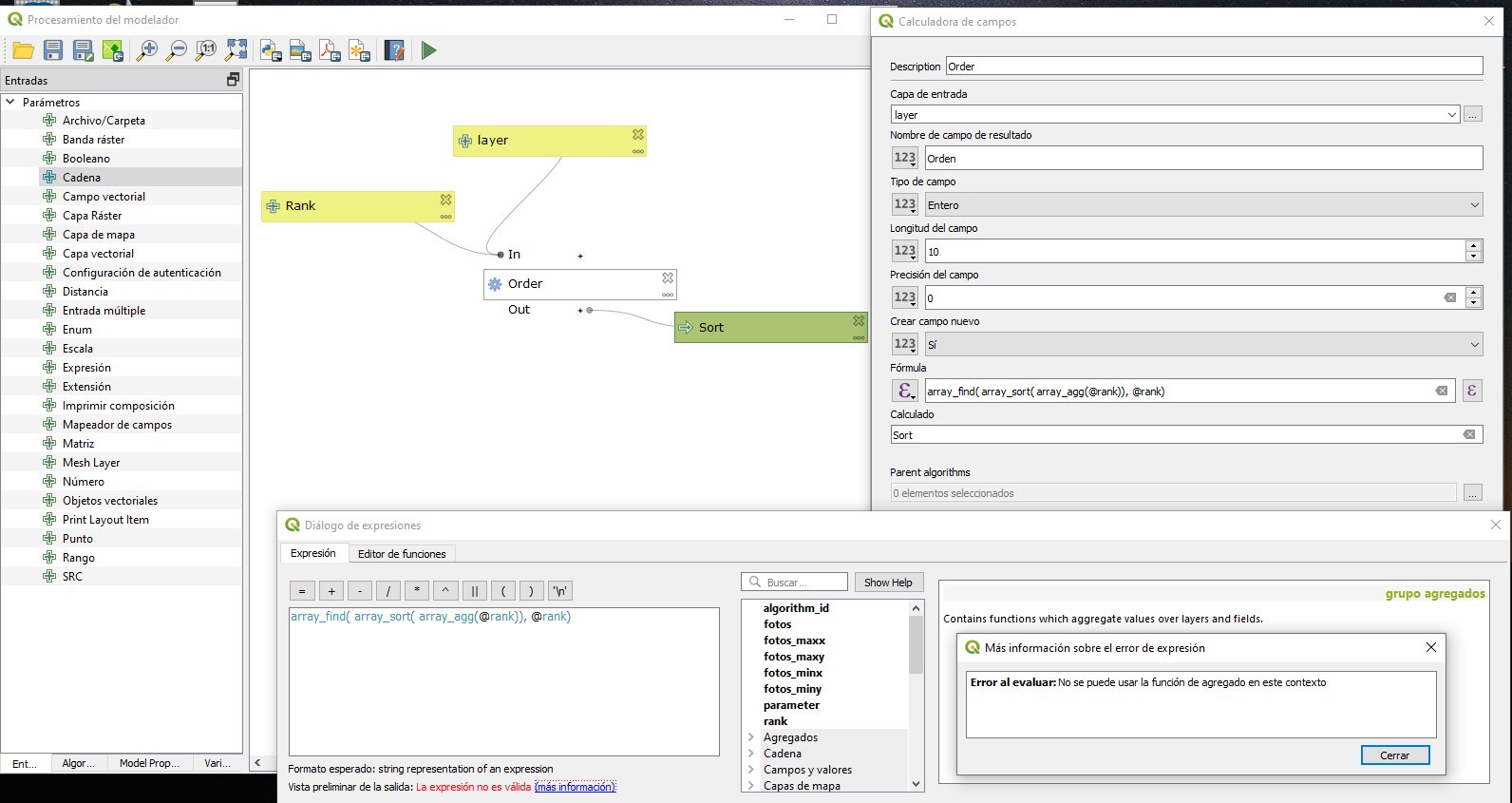This screenshot has height=803, width=1512.
Task: Select the Algor... bottom tab
Action: 79,763
